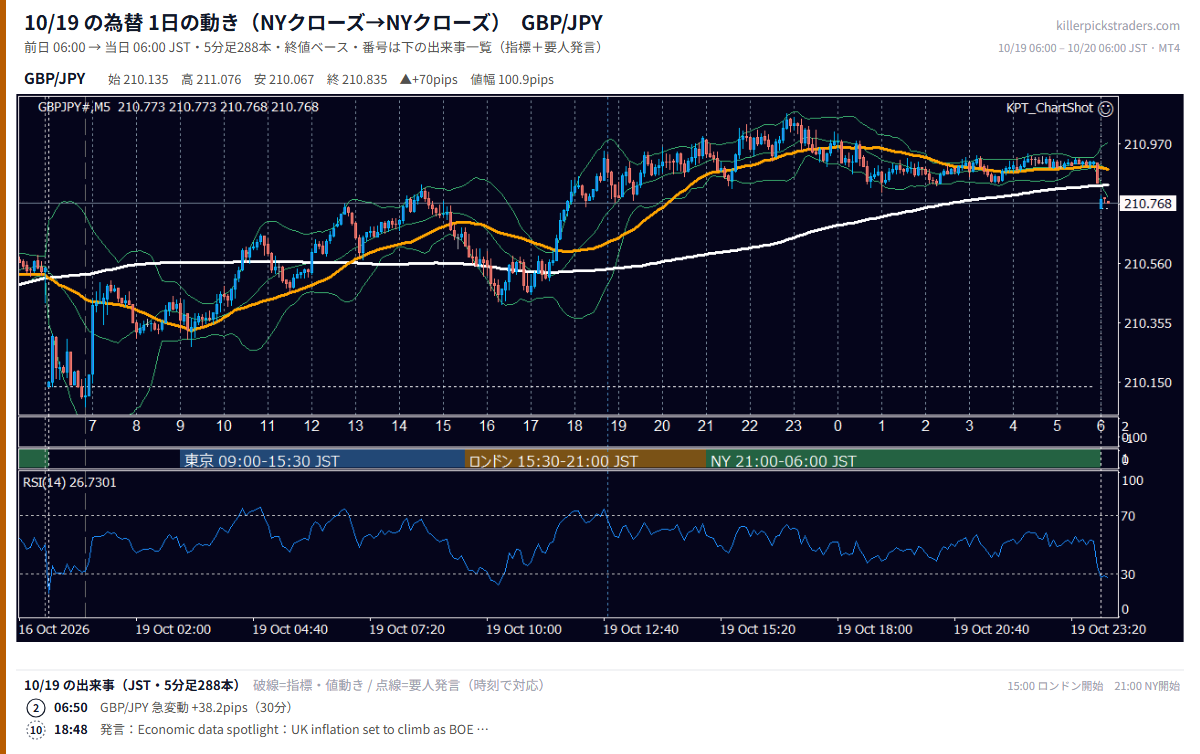The image size is (1200, 754).
Task: Click hour 21 on the time axis
Action: [x=706, y=426]
